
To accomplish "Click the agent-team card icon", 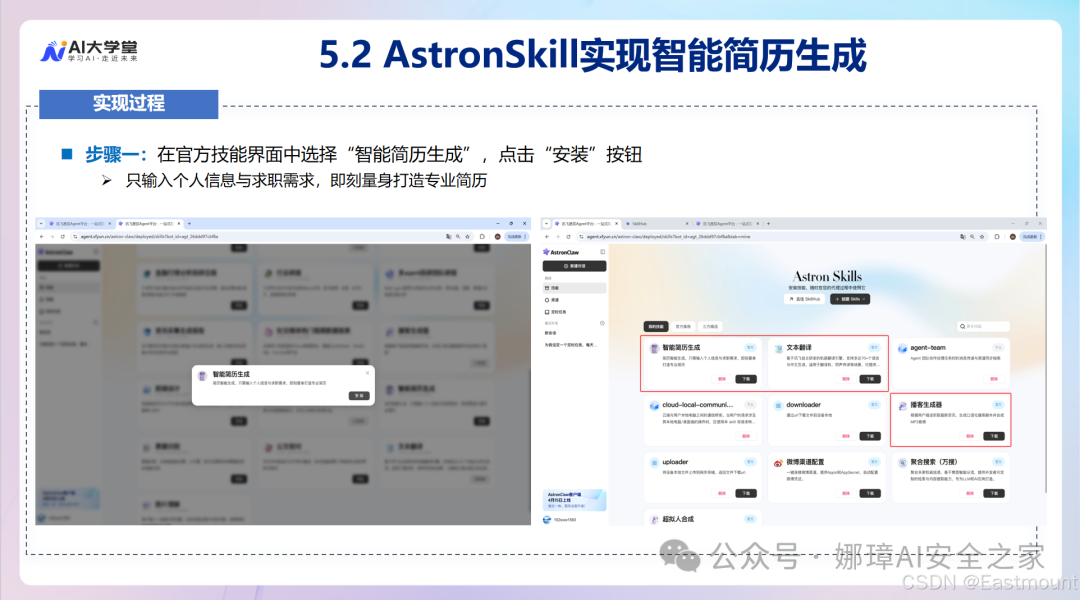I will pyautogui.click(x=902, y=349).
